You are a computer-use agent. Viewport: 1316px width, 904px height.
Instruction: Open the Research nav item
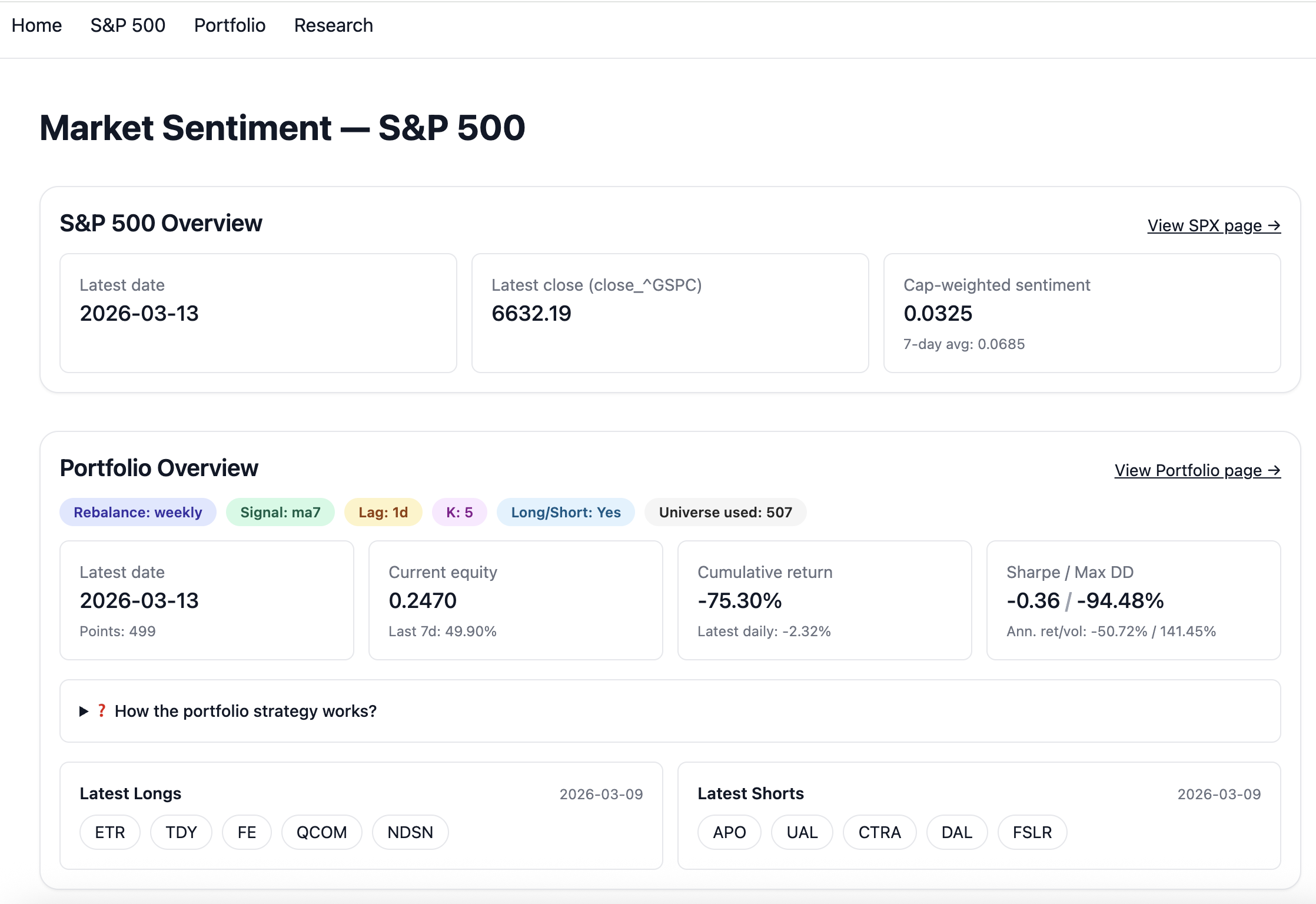coord(333,25)
